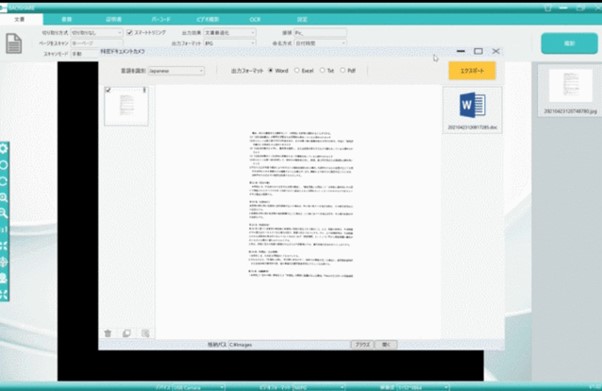
Task: Click the rotate icon in the left sidebar
Action: tap(4, 181)
